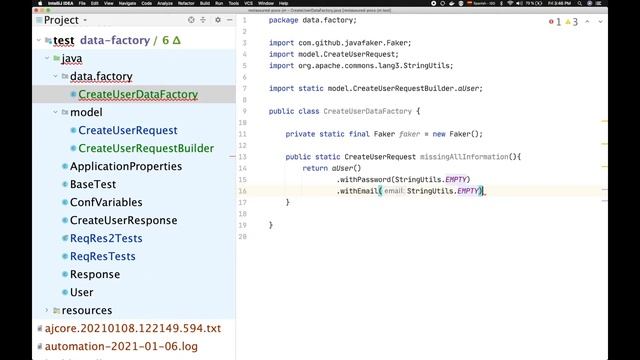Open automation-2021-01-06.log file
This screenshot has height=360, width=640.
click(x=121, y=346)
